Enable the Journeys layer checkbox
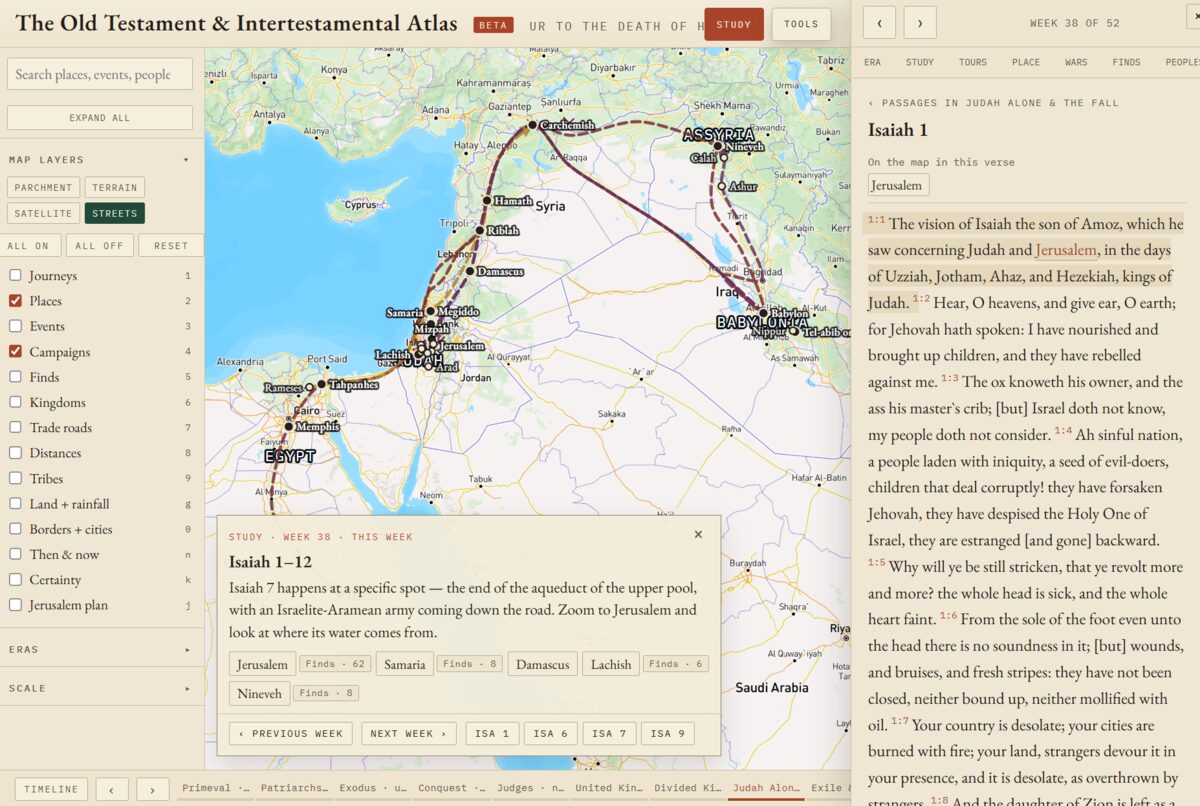Viewport: 1200px width, 806px height. click(x=15, y=276)
